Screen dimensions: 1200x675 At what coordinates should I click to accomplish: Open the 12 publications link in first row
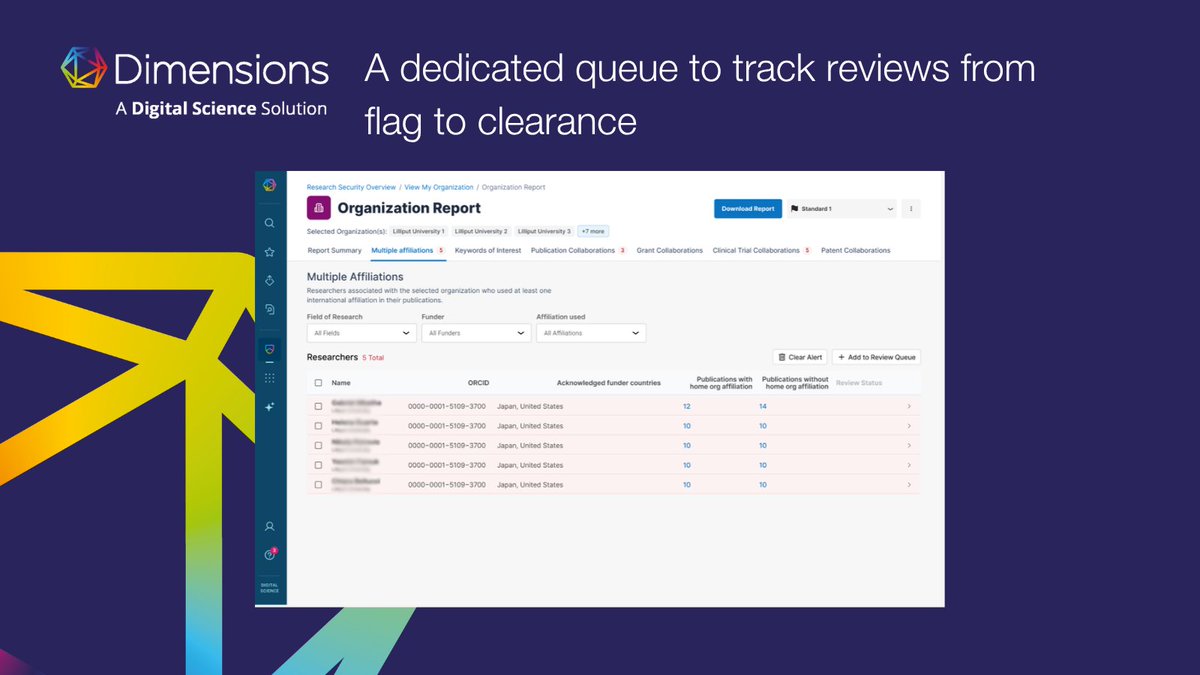pos(687,406)
